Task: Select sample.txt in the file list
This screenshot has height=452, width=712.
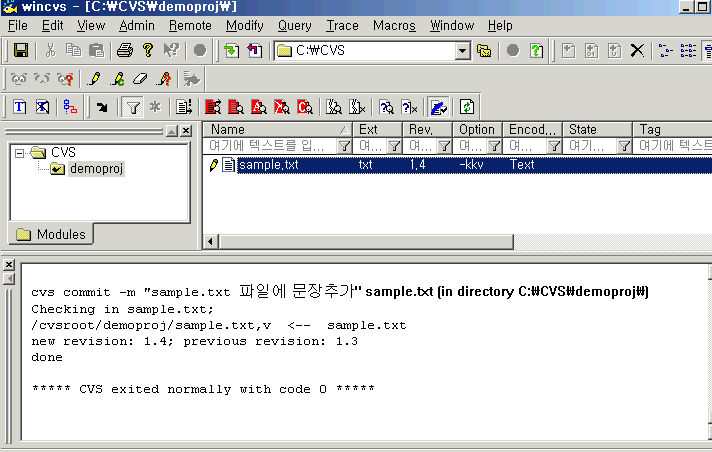Action: [268, 165]
